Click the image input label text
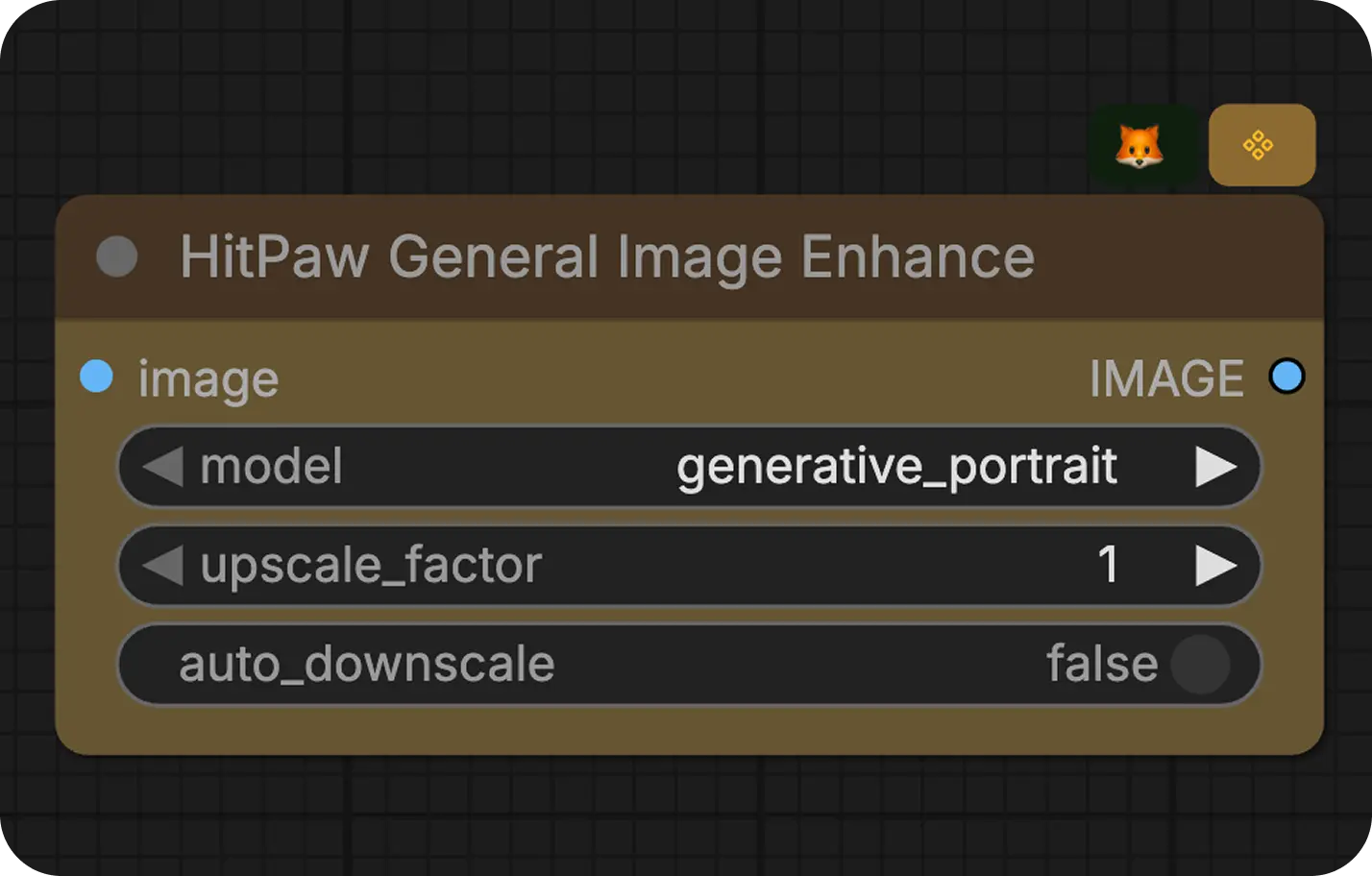Screen dimensions: 1372x876 (x=208, y=377)
